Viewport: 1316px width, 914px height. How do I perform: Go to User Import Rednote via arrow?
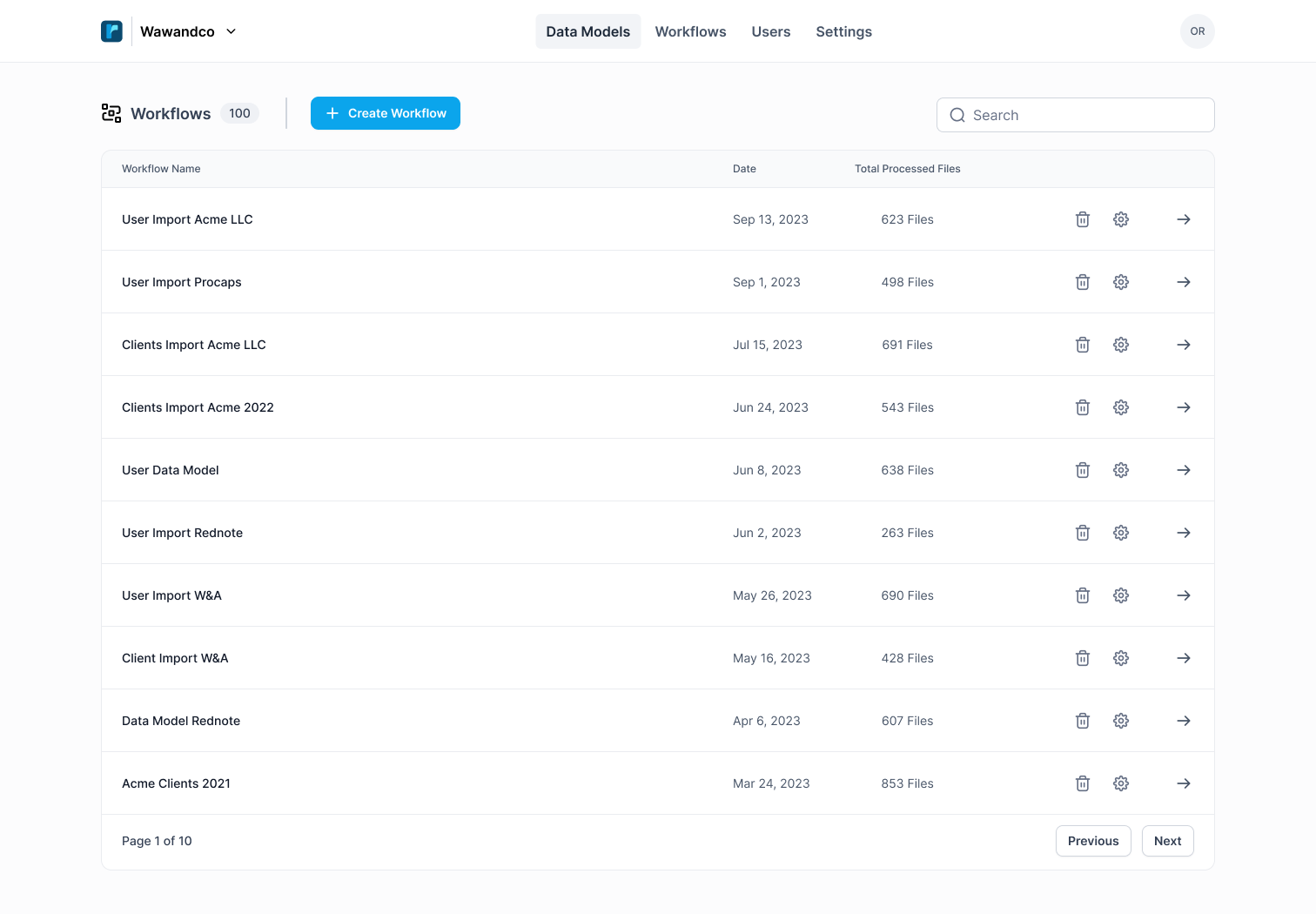coord(1184,533)
